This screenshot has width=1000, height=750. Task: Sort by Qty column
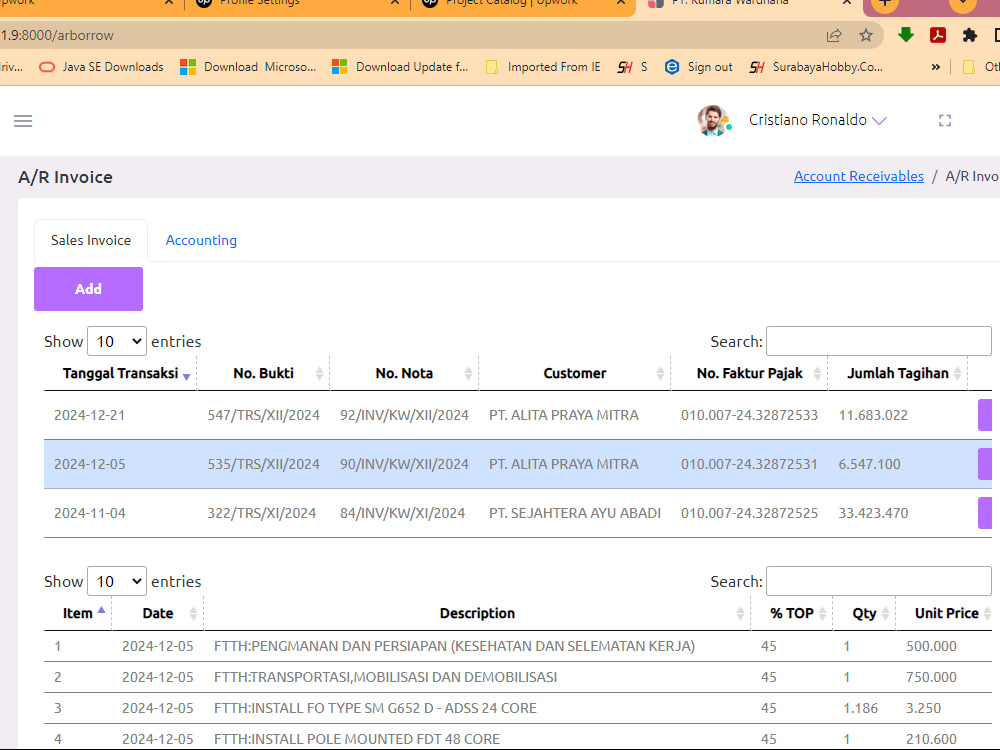coord(864,614)
